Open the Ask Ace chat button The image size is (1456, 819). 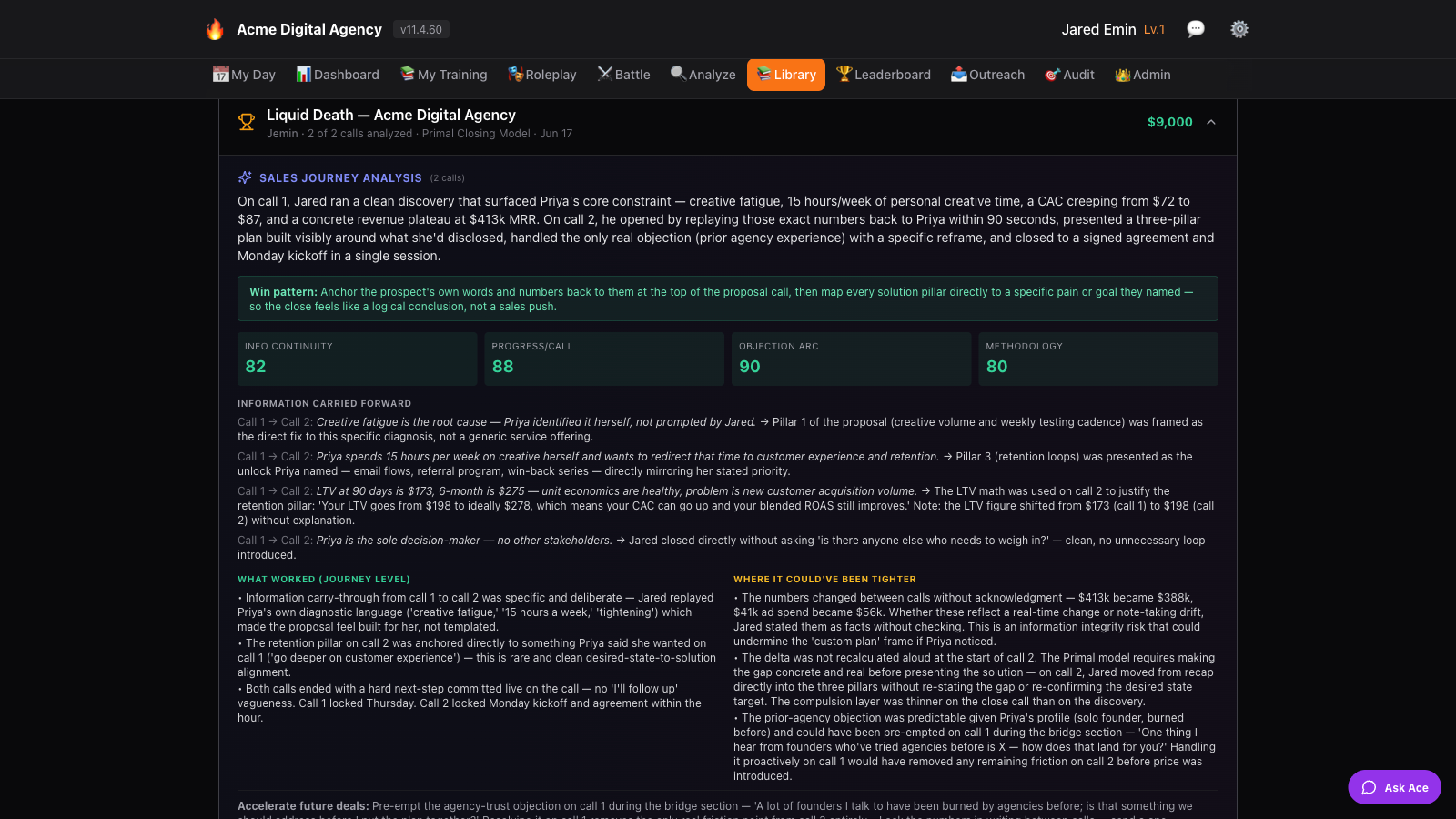pos(1394,787)
